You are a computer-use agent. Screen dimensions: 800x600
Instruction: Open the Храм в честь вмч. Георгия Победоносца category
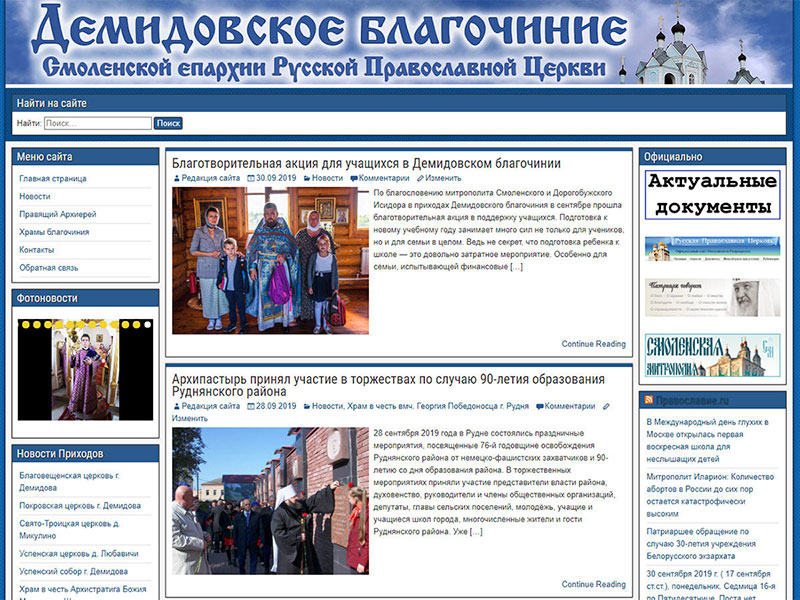[438, 407]
